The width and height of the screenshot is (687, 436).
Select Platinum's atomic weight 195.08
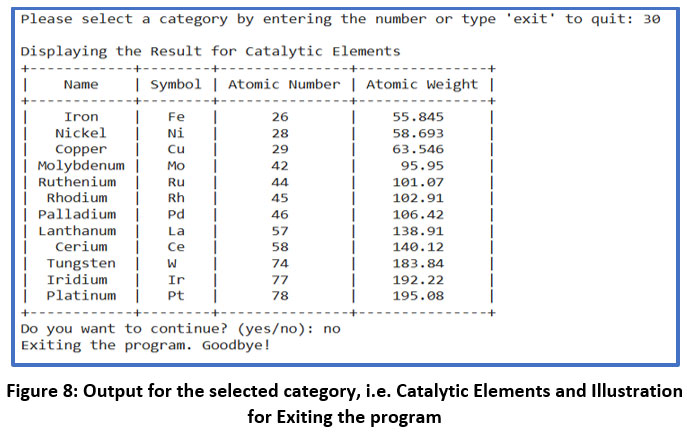tap(421, 295)
